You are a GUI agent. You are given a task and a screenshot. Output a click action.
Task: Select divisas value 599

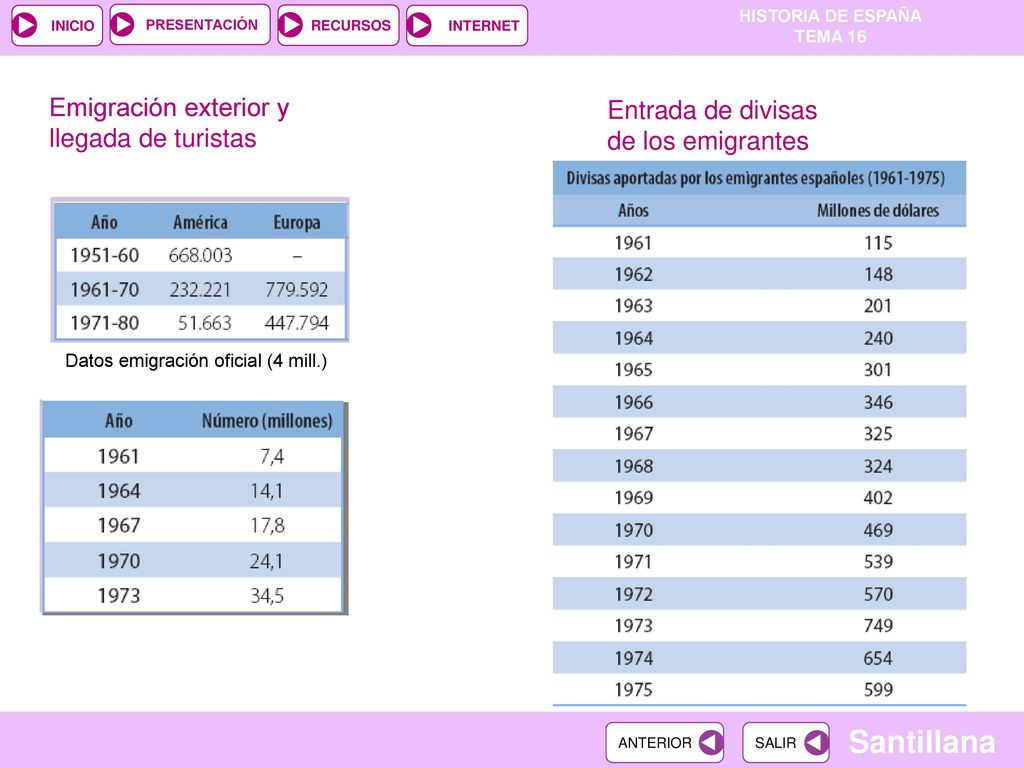[x=878, y=690]
